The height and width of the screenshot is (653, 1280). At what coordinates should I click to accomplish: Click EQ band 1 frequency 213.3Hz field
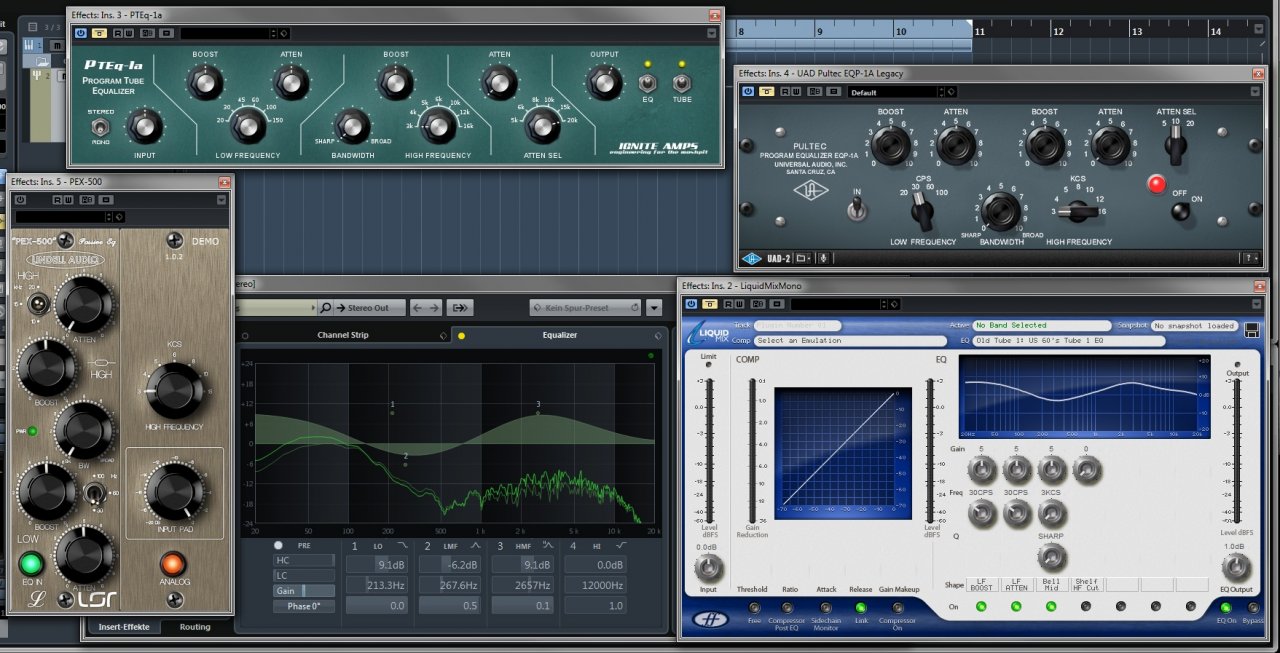(x=376, y=585)
